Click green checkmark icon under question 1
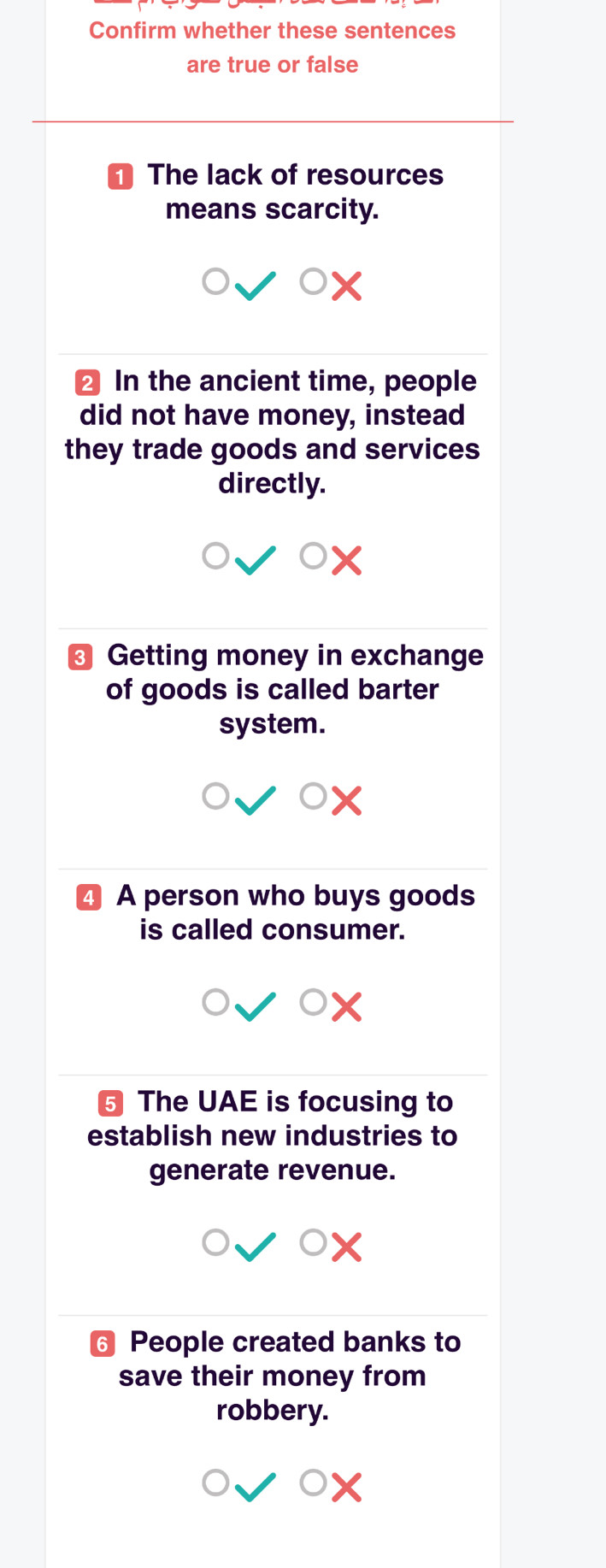The height and width of the screenshot is (1568, 606). [256, 286]
